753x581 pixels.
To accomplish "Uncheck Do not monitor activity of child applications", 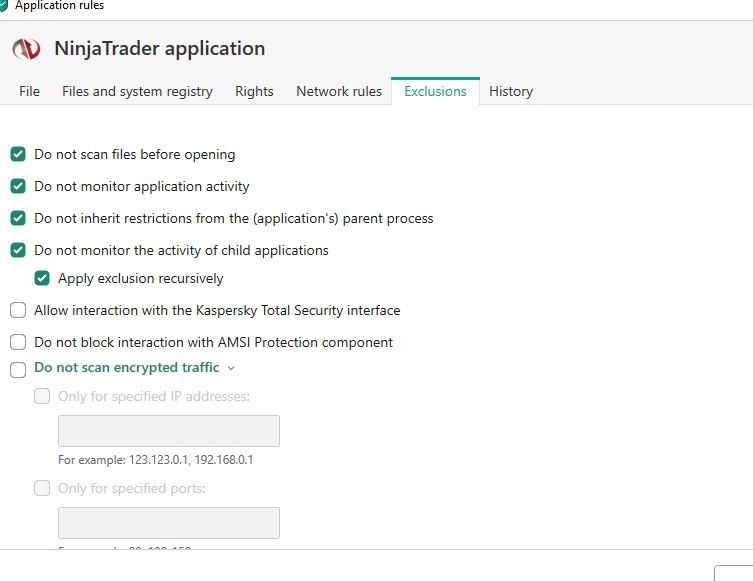I will pyautogui.click(x=18, y=250).
